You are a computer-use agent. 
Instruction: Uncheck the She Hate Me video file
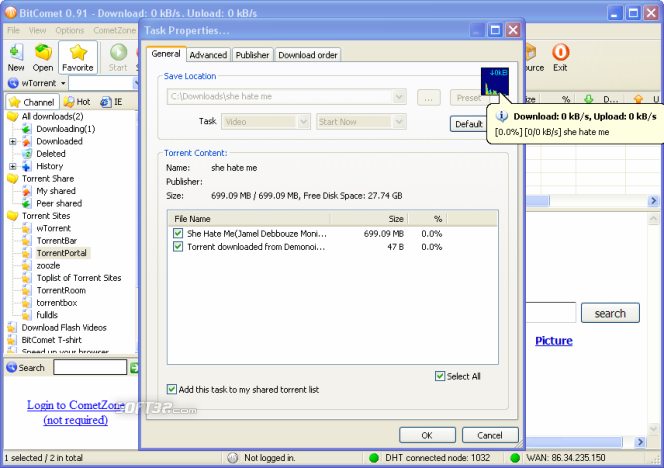(x=178, y=233)
